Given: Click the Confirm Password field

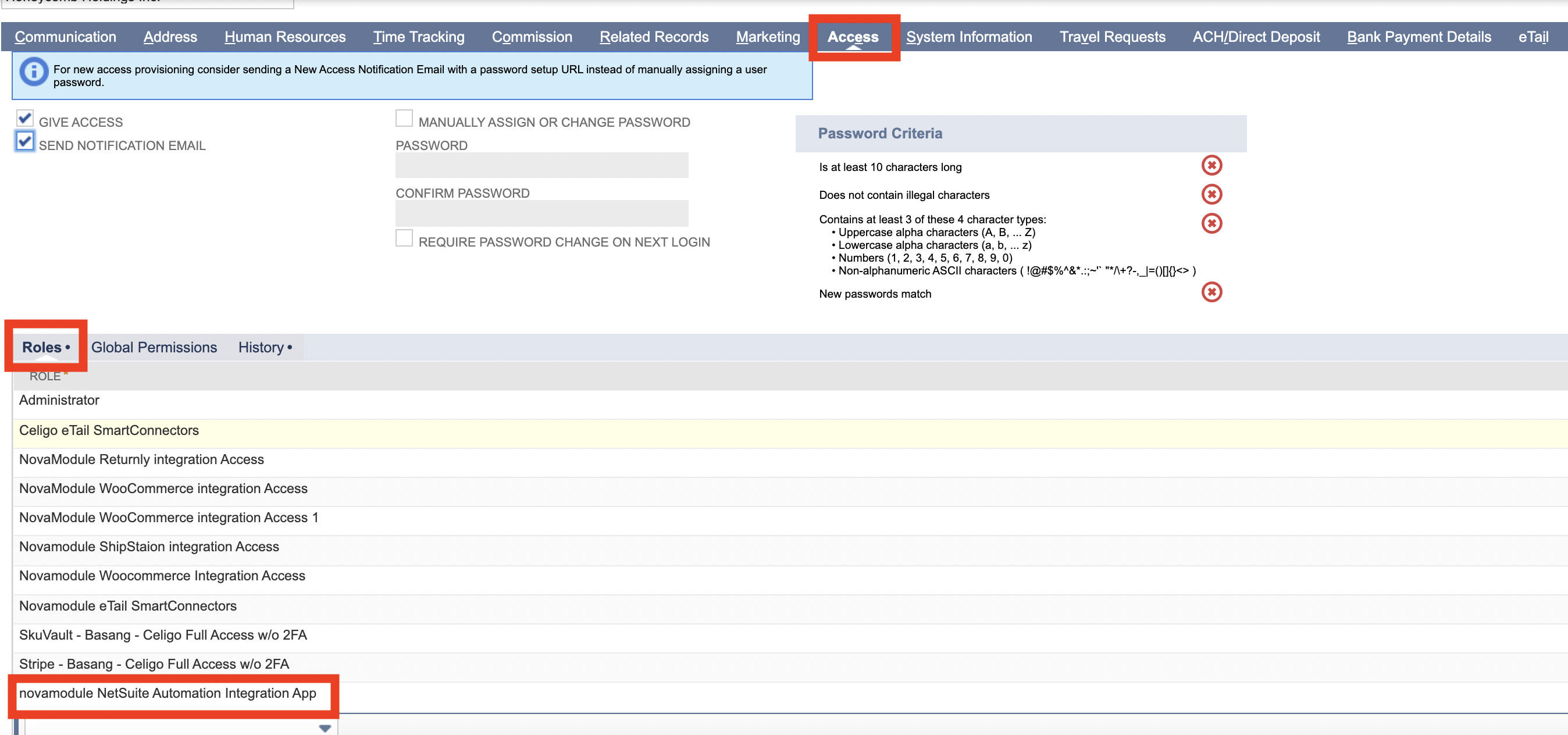Looking at the screenshot, I should coord(541,213).
